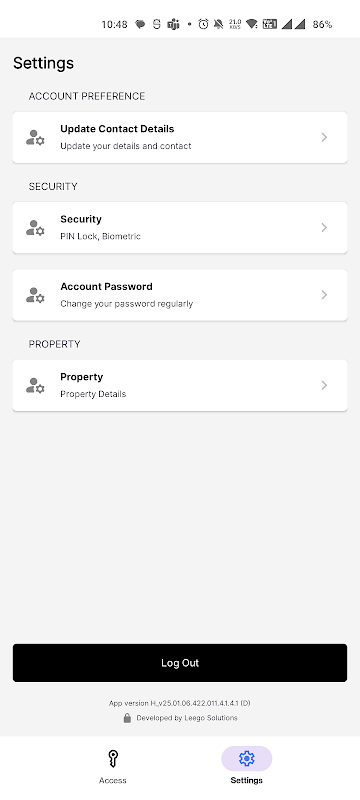Tap the Log Out button

coord(180,663)
